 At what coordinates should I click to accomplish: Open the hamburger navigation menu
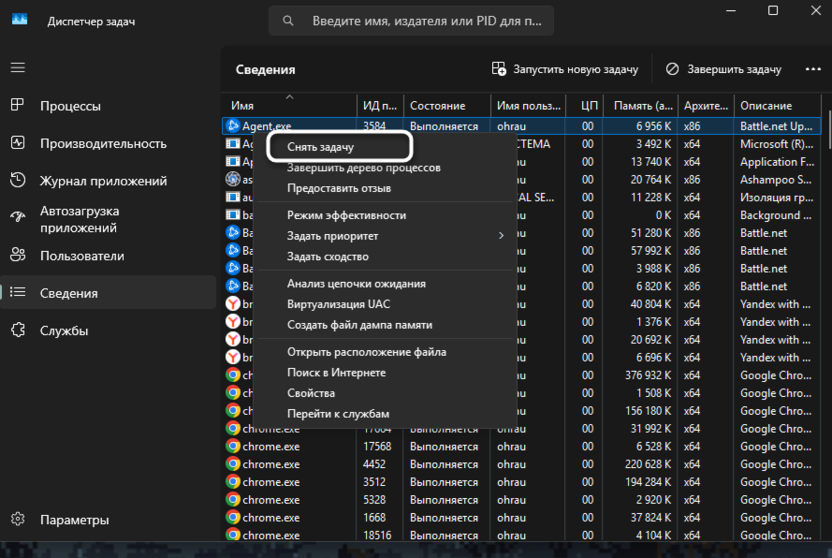coord(18,67)
